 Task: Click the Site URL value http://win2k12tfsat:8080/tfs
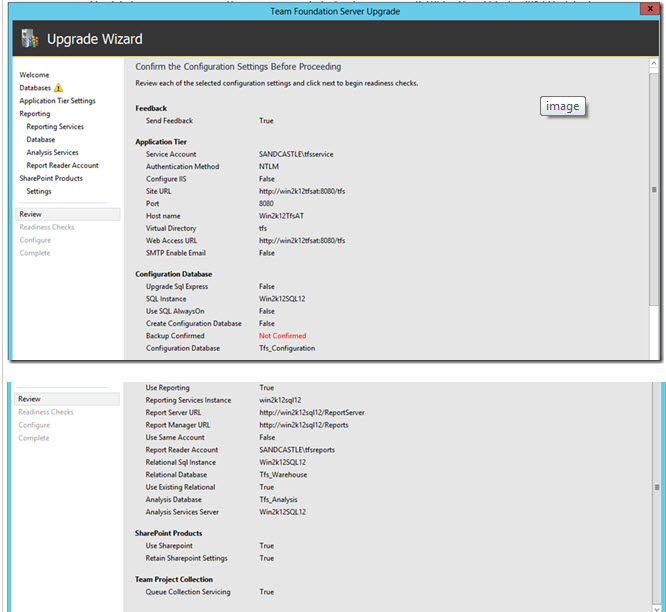tap(302, 192)
